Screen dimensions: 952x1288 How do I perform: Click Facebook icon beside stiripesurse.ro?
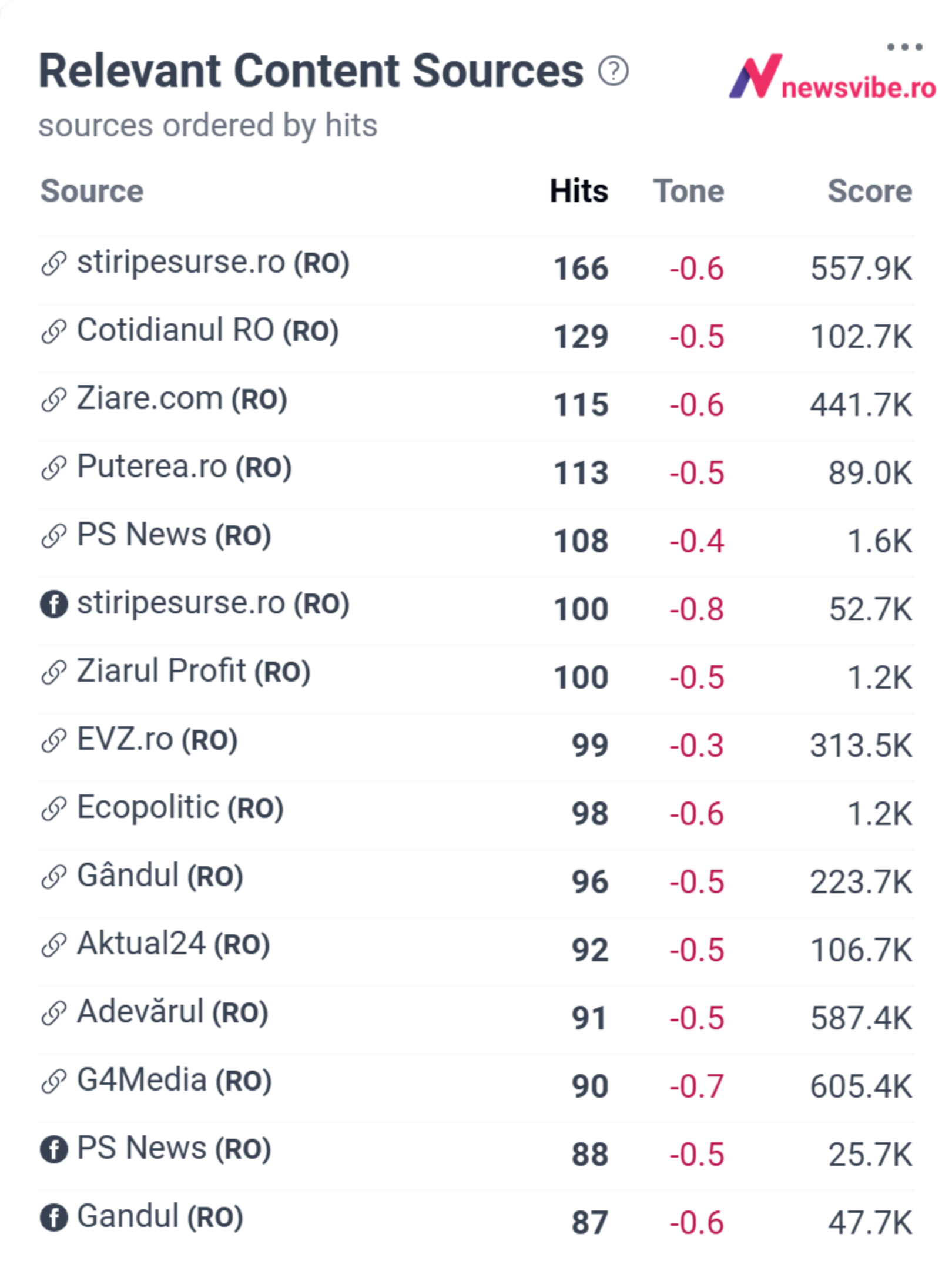(x=53, y=603)
